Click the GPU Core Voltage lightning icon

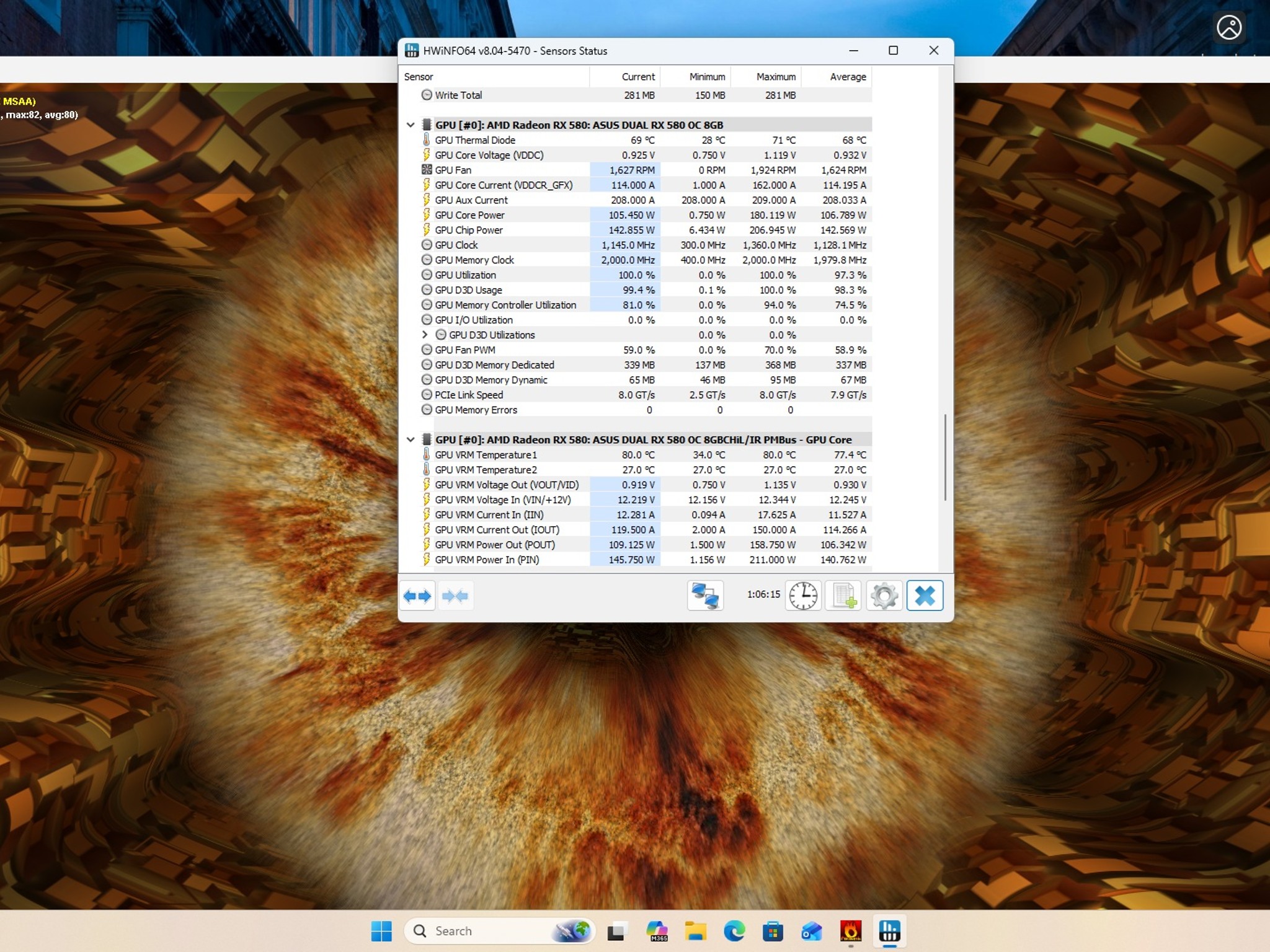[427, 155]
